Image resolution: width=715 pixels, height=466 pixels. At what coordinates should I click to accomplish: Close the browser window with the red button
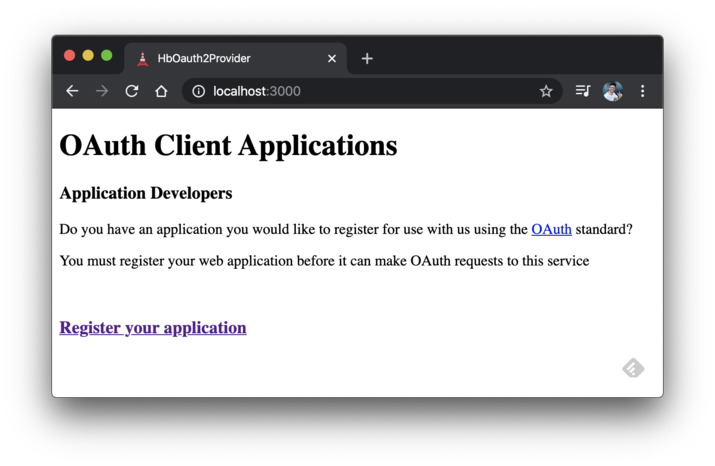70,56
